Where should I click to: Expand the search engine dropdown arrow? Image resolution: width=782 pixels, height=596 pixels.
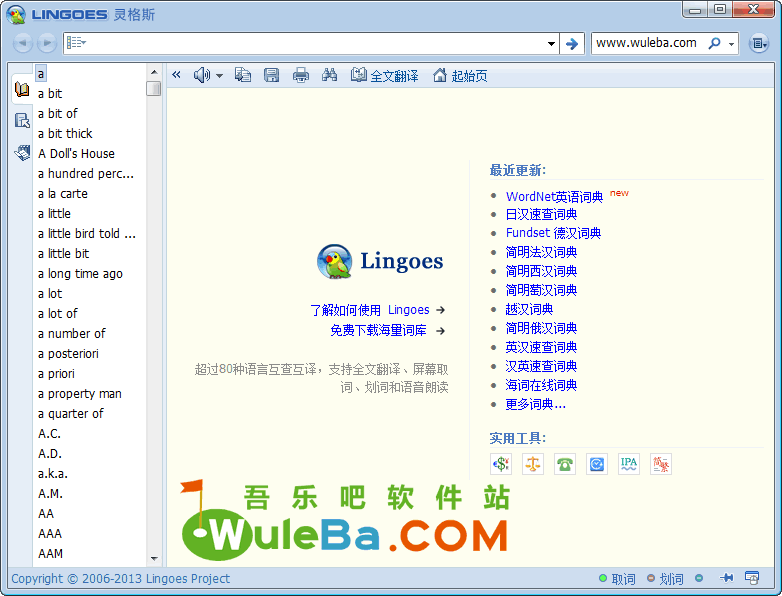point(731,44)
